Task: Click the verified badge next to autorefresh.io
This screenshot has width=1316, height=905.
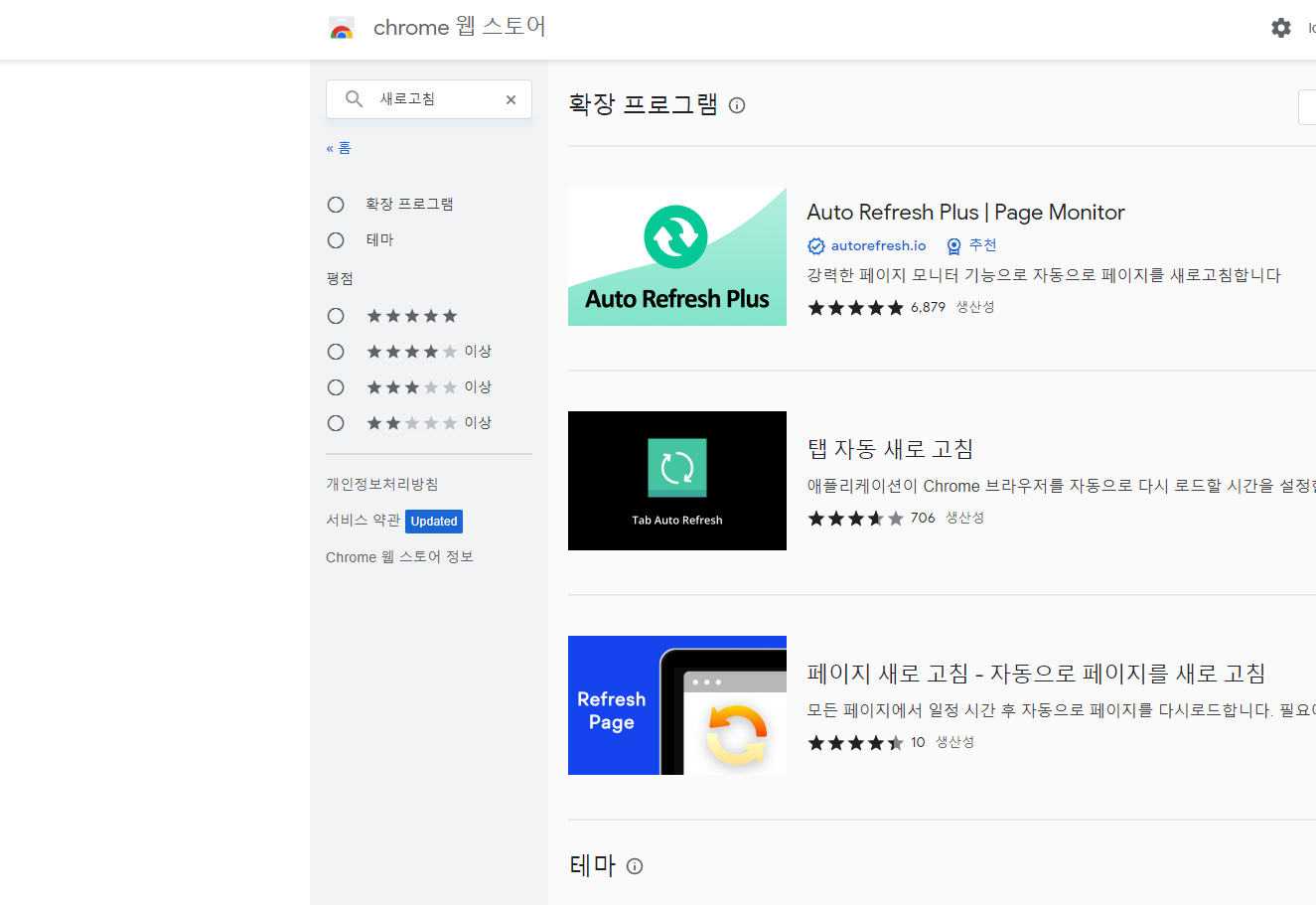Action: click(816, 246)
